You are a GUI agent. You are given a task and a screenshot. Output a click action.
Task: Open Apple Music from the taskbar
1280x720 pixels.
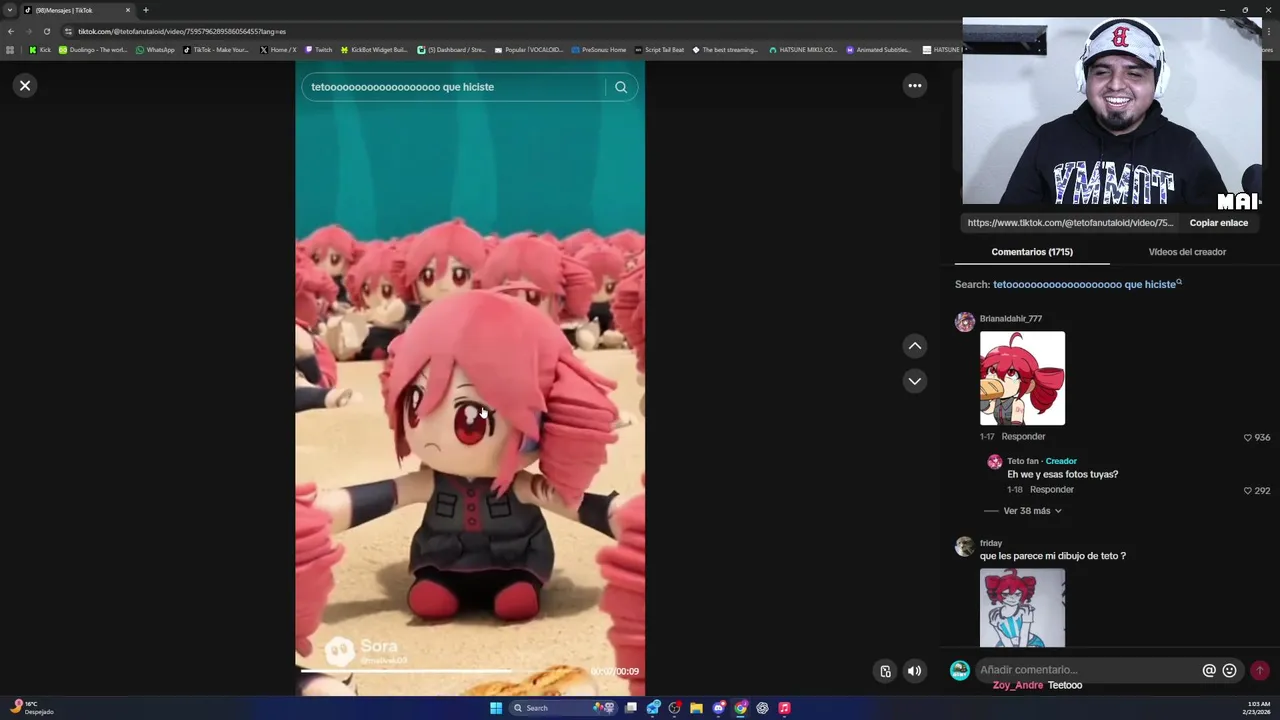(x=784, y=708)
